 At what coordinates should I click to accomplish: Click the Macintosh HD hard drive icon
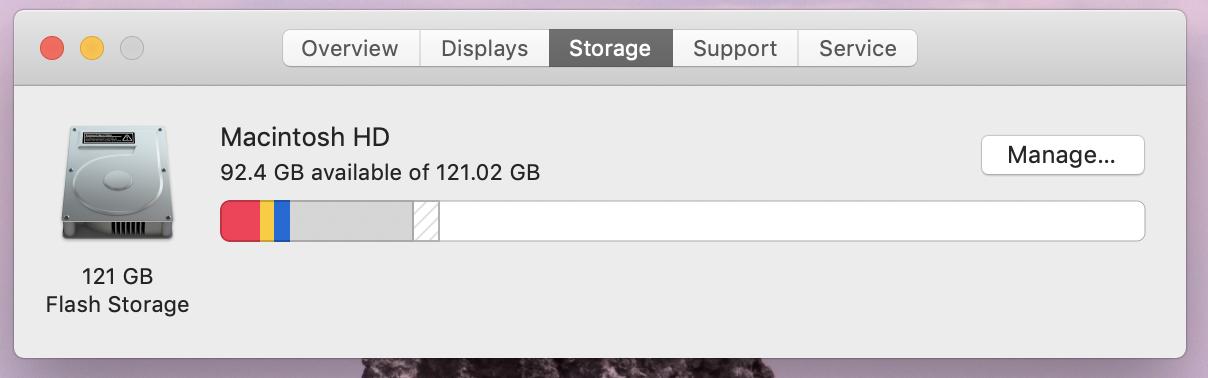coord(118,182)
